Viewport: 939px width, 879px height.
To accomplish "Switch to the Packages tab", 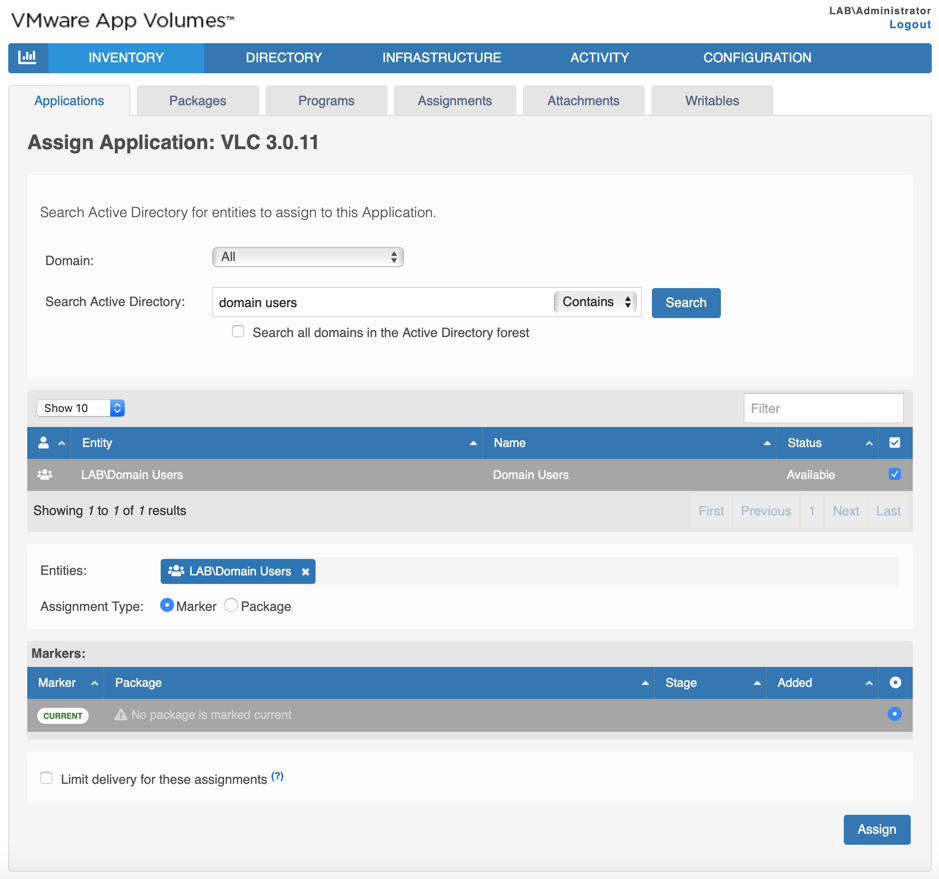I will 197,101.
